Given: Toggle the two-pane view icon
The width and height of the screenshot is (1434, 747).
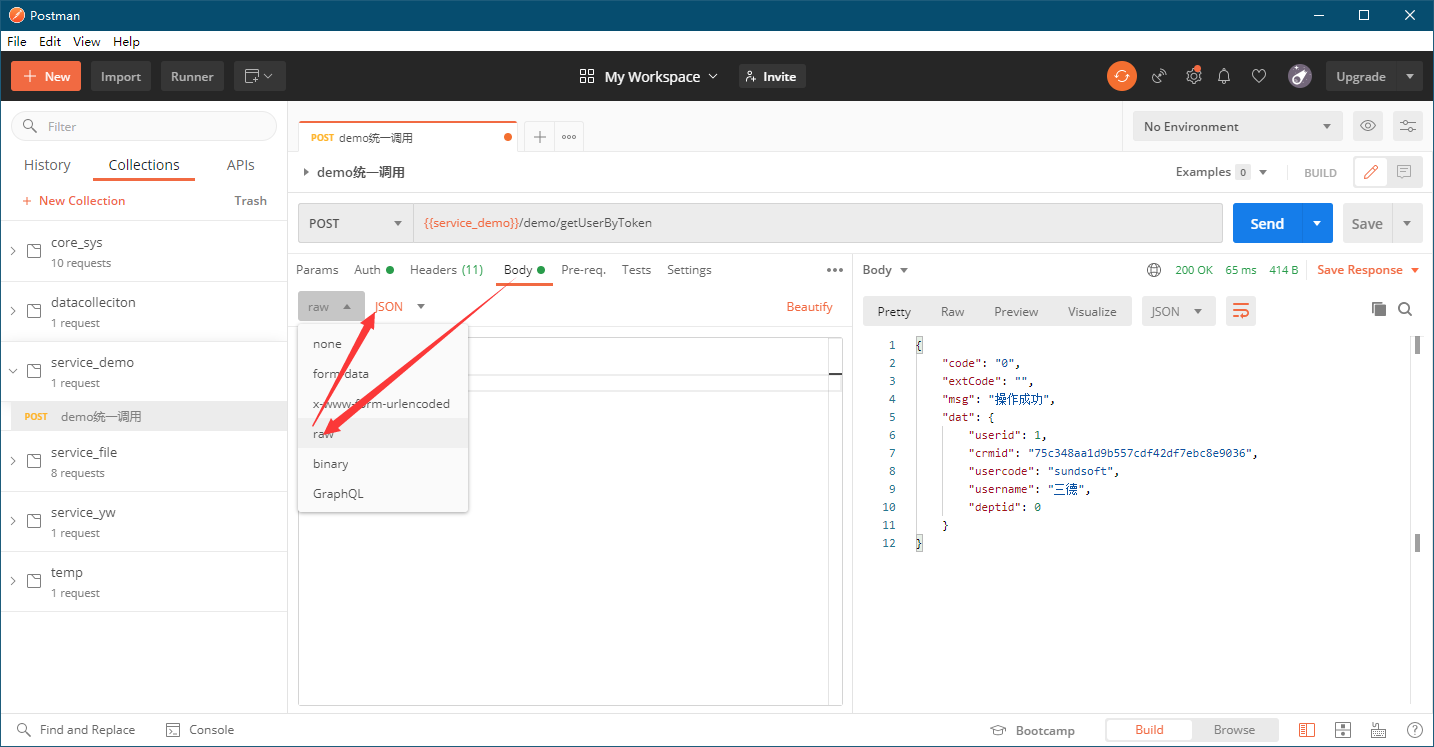Looking at the screenshot, I should [x=1307, y=730].
